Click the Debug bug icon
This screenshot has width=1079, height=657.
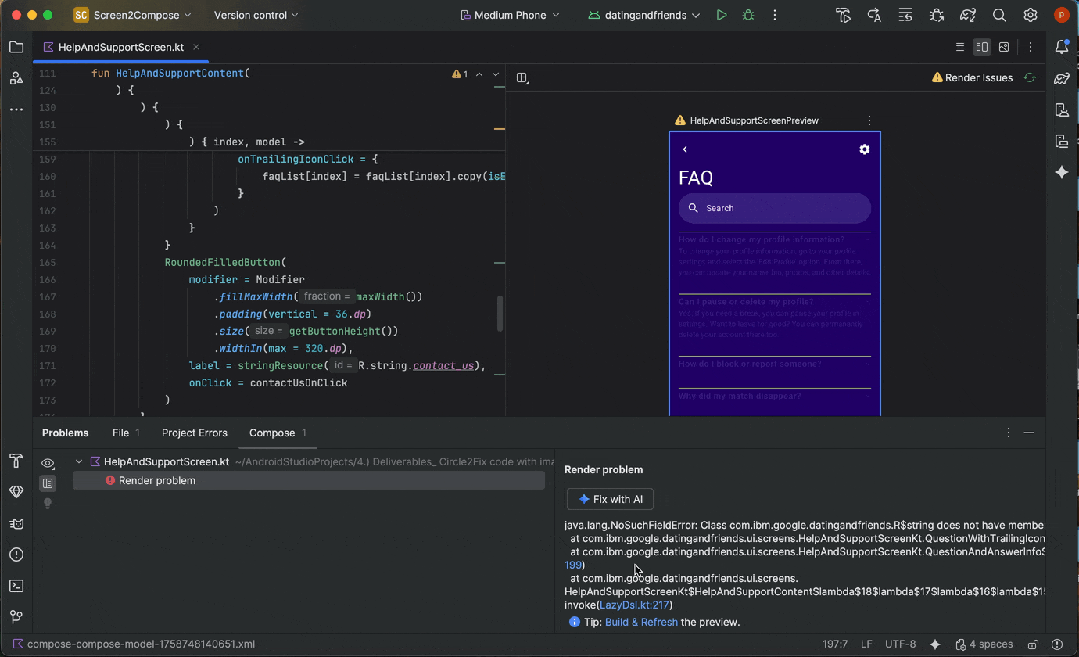tap(748, 15)
